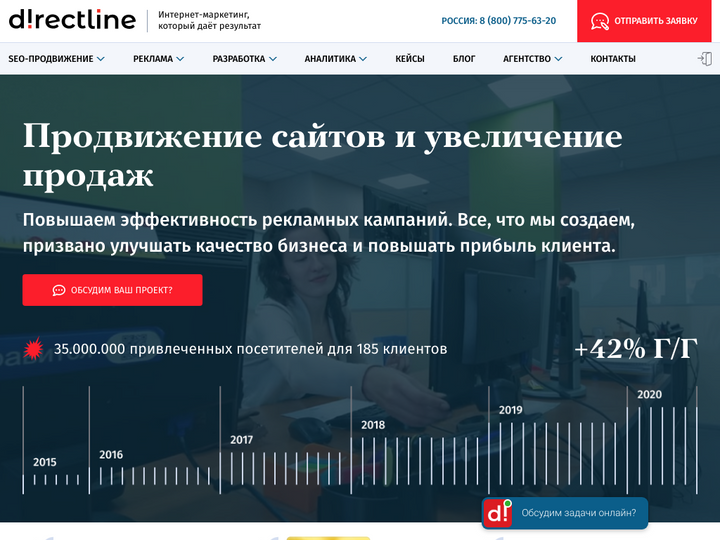Click the Интернет-маркетинг, который даёт результат tagline
Image resolution: width=720 pixels, height=540 pixels.
tap(209, 20)
